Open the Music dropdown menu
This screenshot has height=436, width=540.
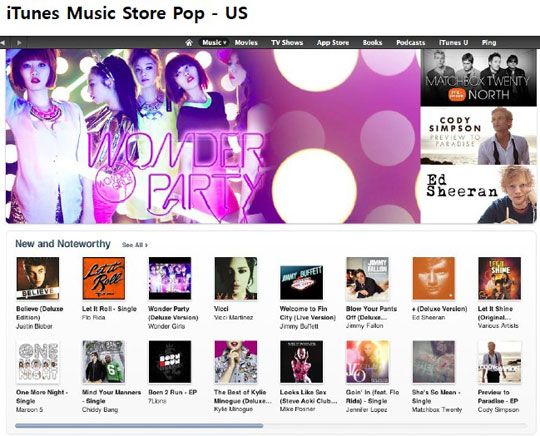click(x=214, y=43)
